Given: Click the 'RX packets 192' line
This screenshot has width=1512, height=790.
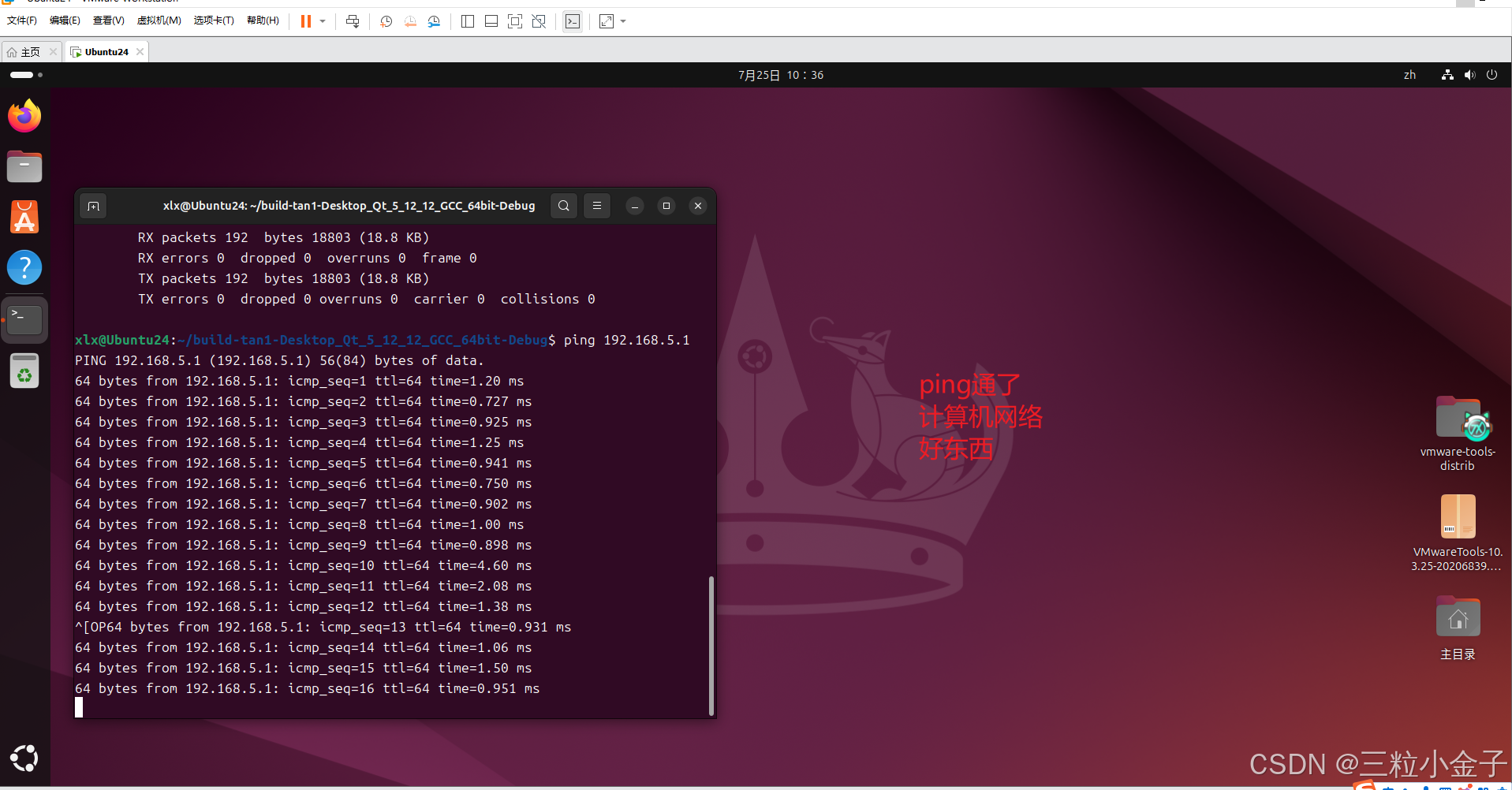Looking at the screenshot, I should tap(283, 237).
